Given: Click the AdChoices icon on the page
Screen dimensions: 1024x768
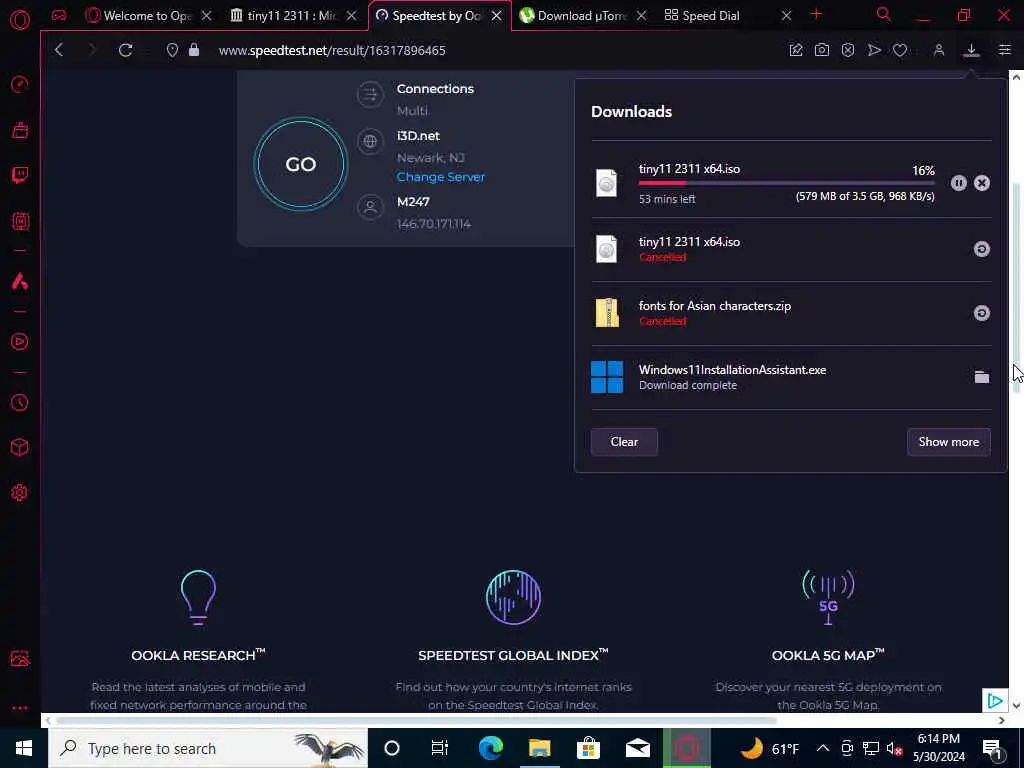Looking at the screenshot, I should click(995, 701).
